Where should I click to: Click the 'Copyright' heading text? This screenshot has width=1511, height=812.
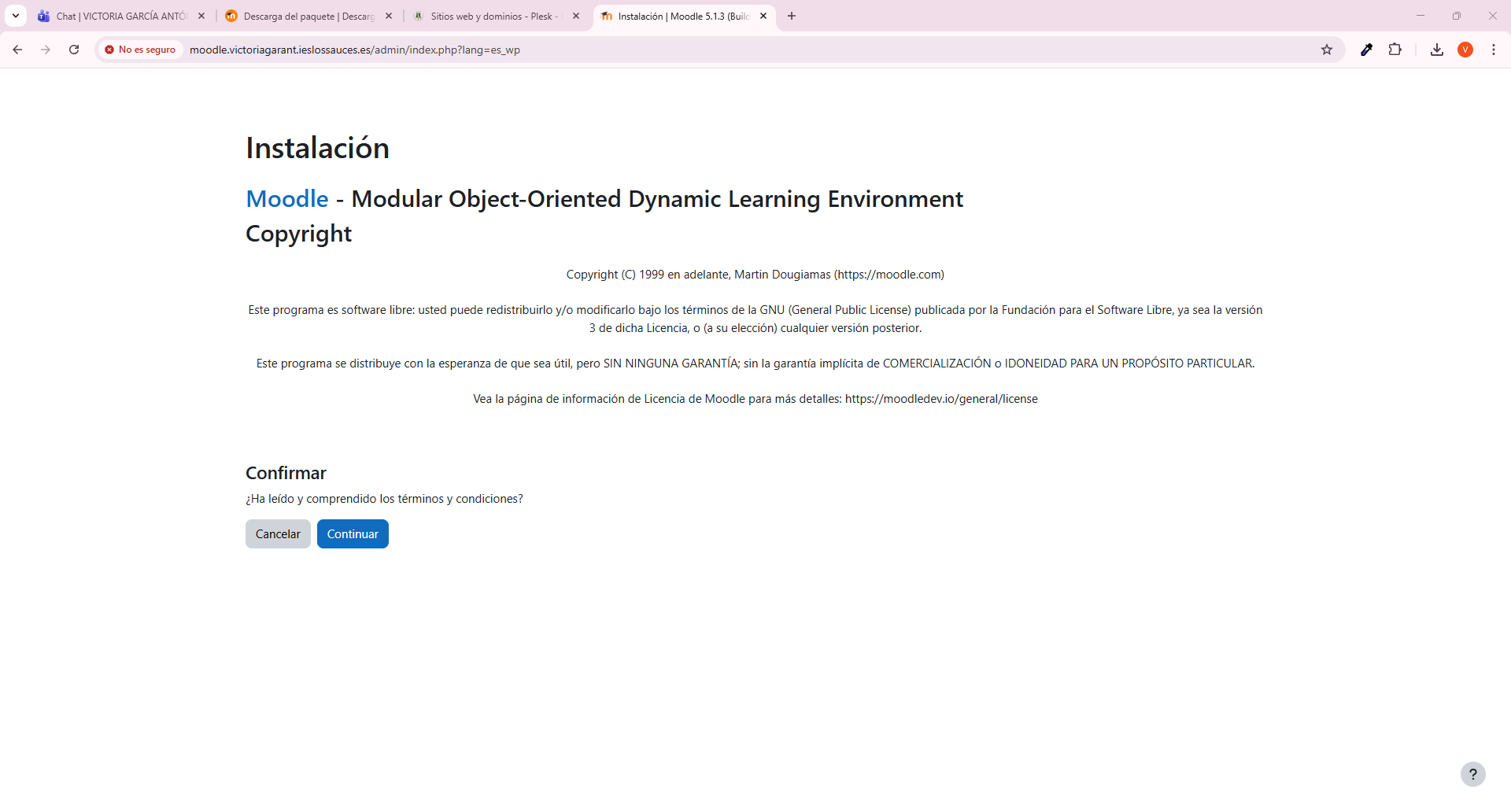click(299, 234)
